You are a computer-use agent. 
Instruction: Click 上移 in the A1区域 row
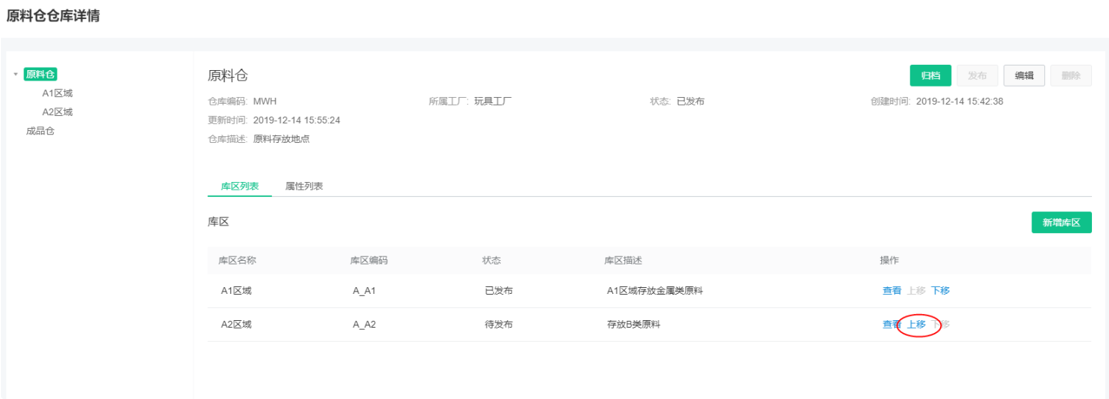coord(916,290)
